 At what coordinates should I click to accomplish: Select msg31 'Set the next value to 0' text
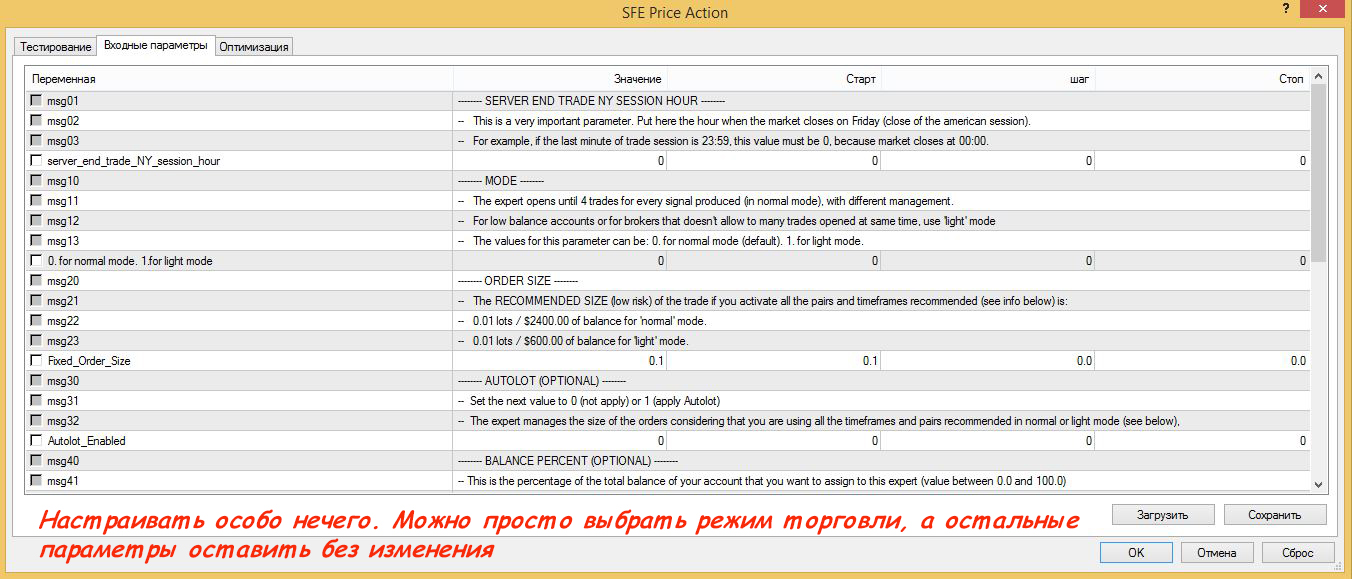(588, 401)
